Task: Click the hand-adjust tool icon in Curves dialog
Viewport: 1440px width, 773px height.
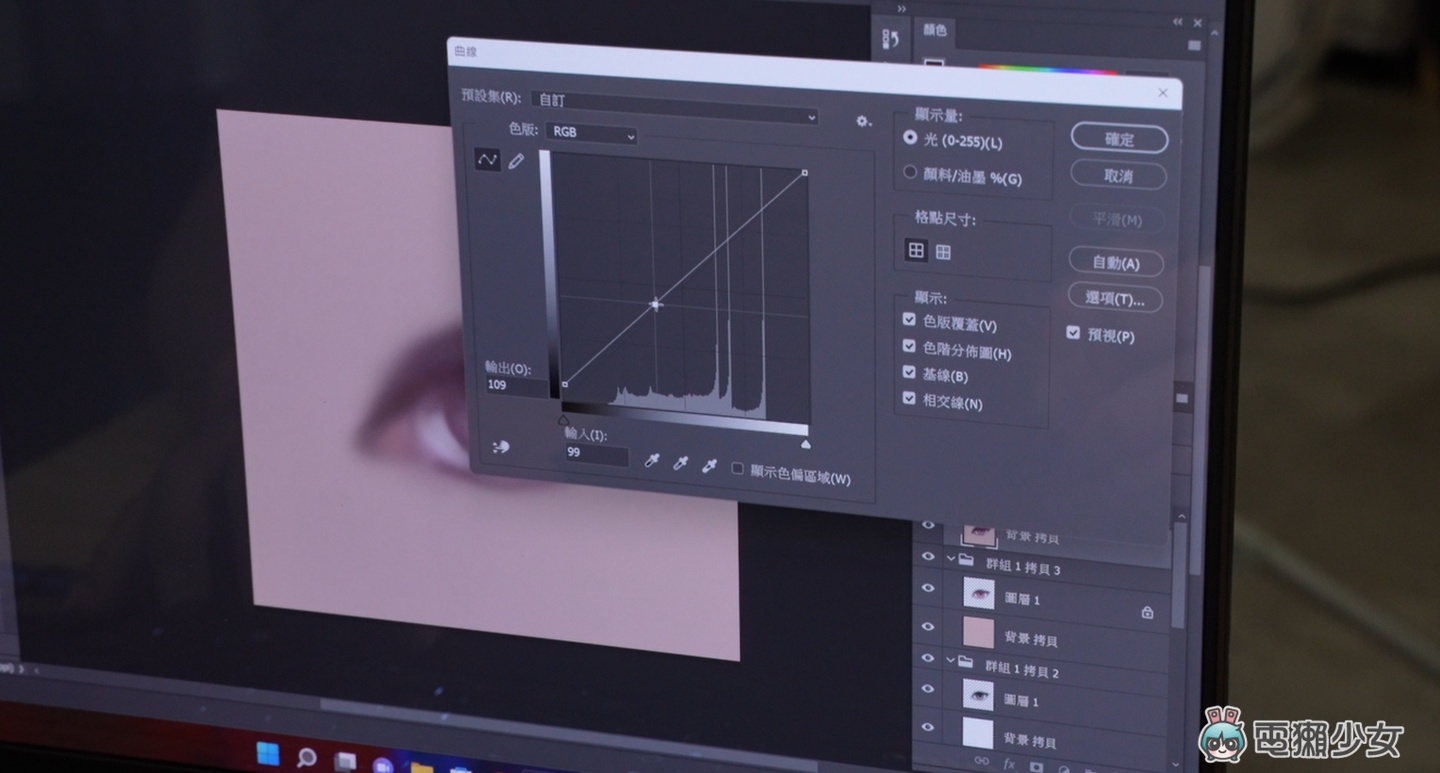Action: [x=500, y=448]
